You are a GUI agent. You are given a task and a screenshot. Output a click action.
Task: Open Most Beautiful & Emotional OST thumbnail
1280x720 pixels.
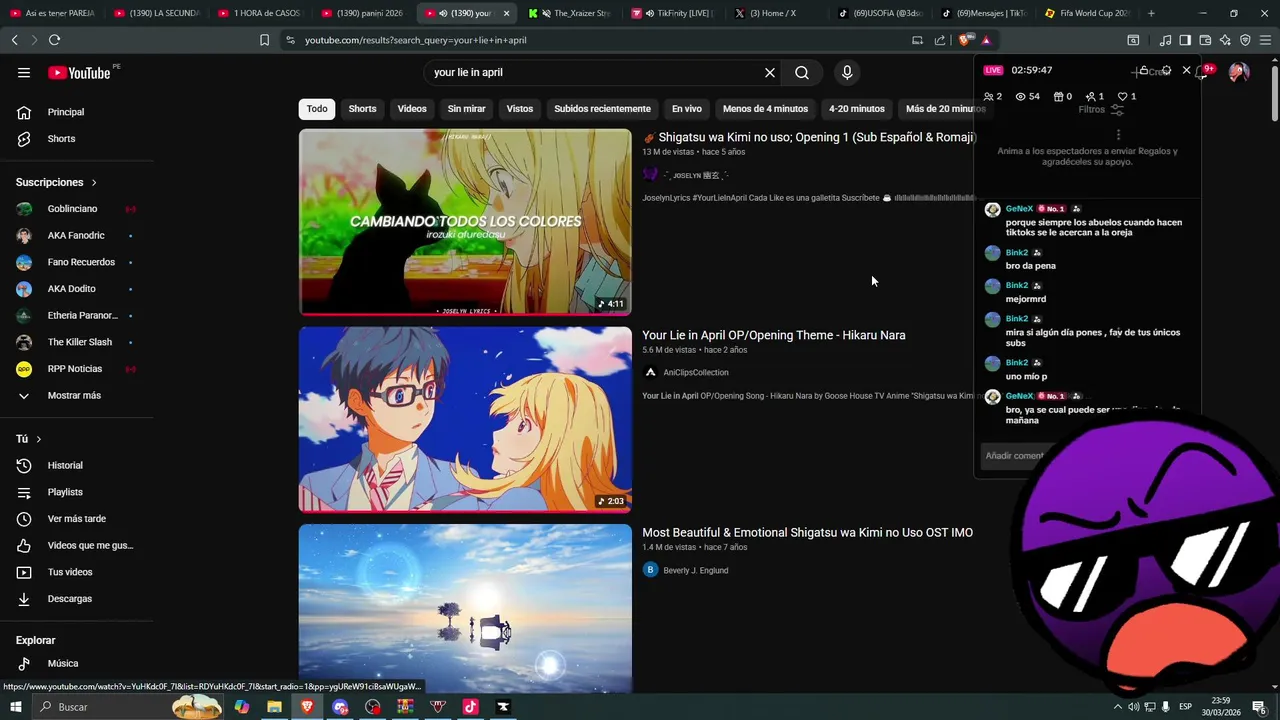[465, 608]
